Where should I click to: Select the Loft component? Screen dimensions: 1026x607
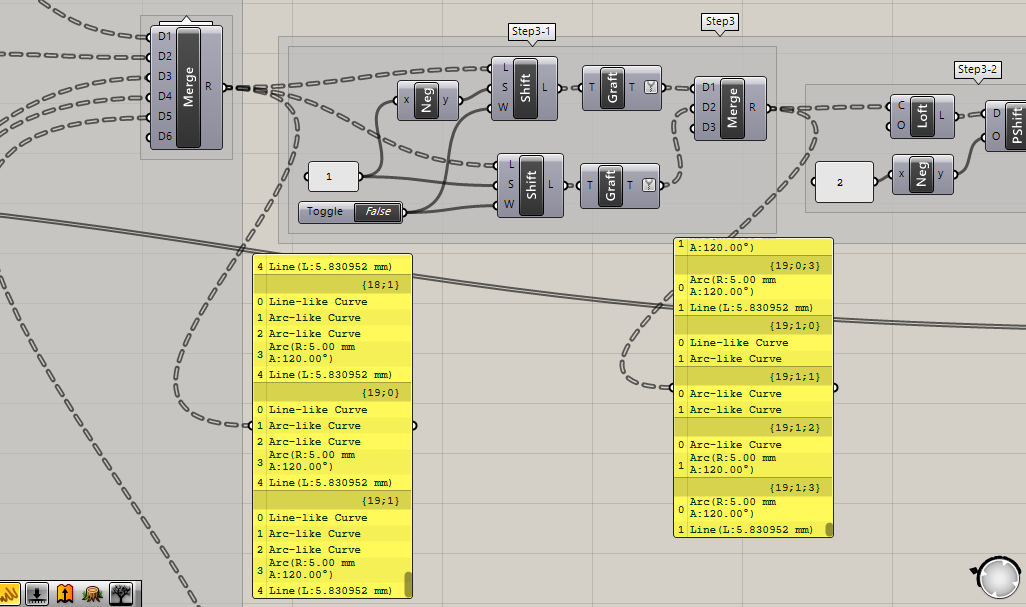922,116
